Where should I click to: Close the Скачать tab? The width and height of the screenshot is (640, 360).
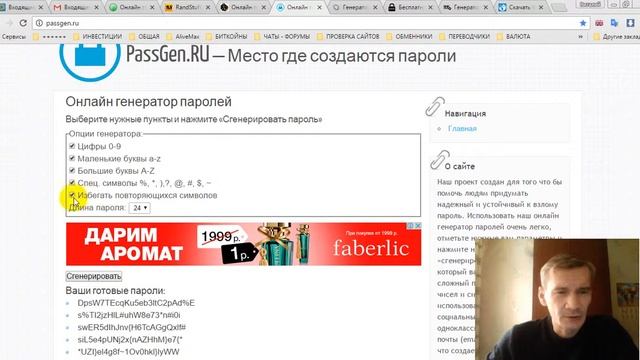coord(541,7)
